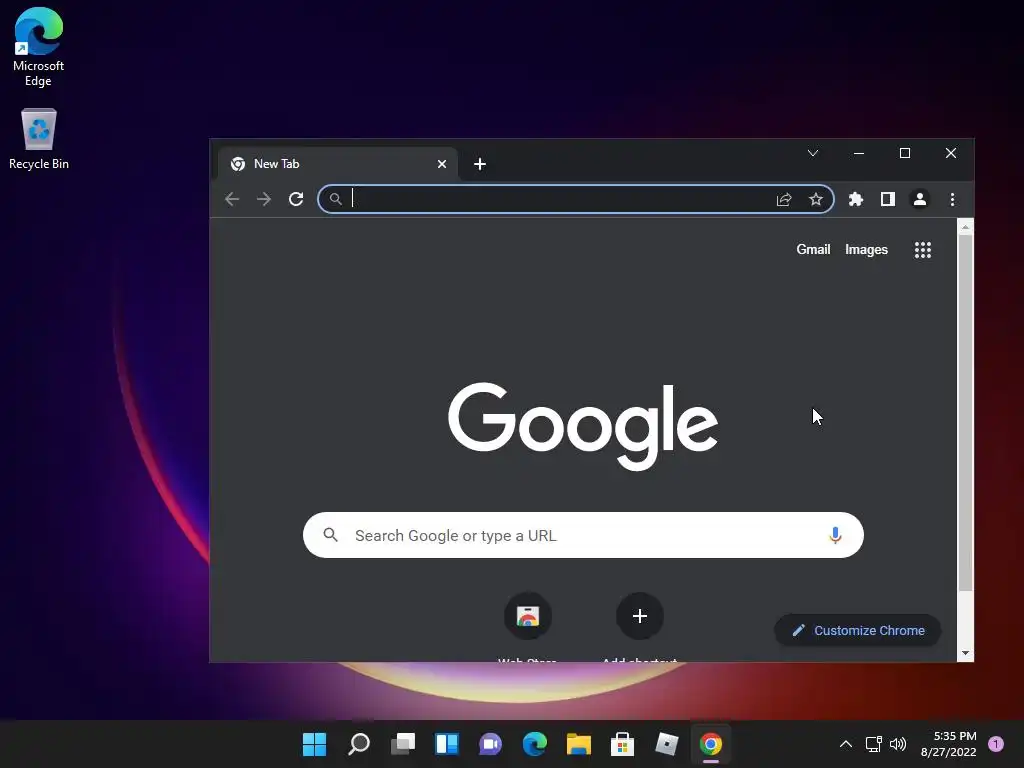
Task: Open Chat from the taskbar
Action: coord(490,744)
